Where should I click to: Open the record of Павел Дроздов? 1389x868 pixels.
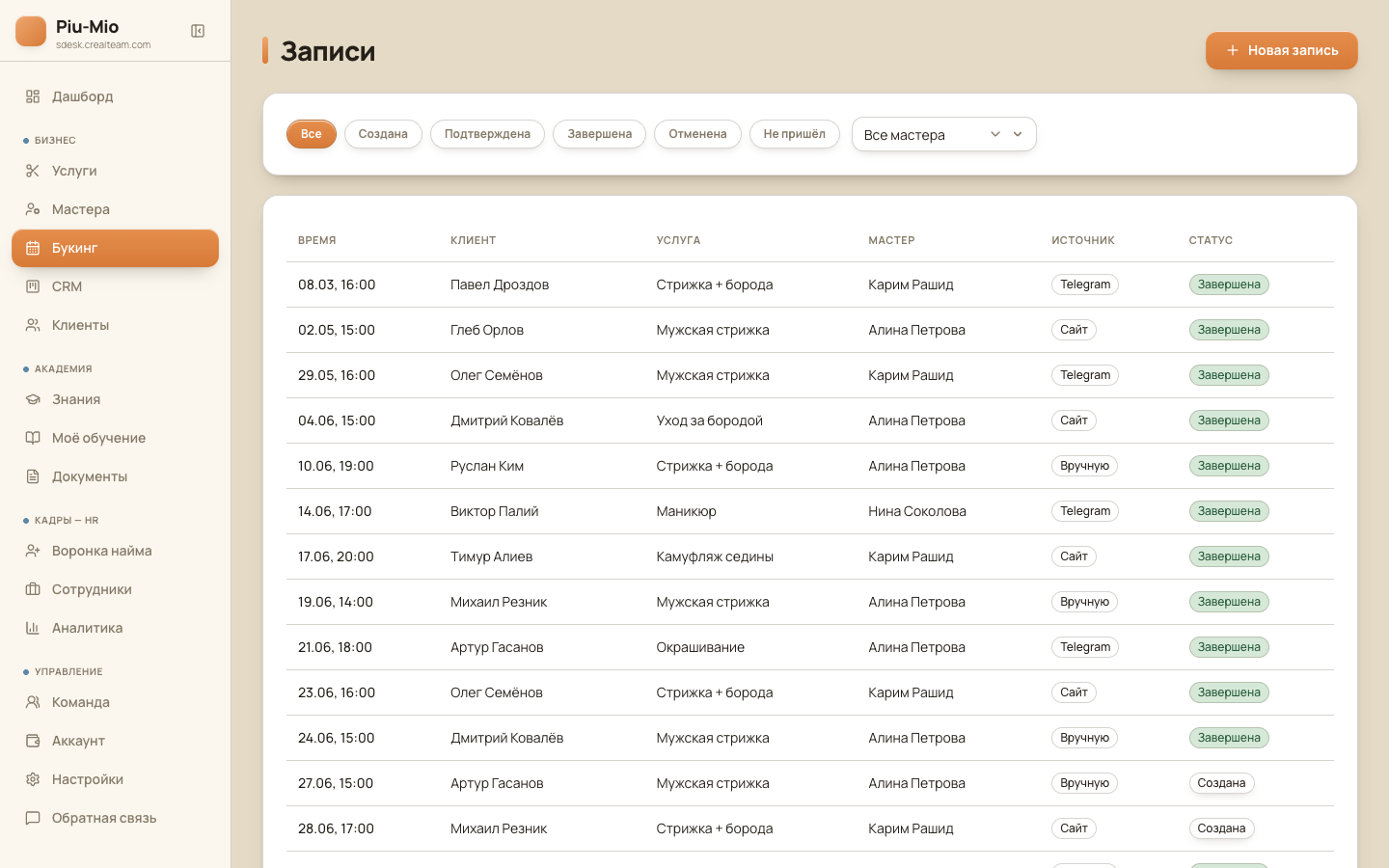tap(809, 285)
